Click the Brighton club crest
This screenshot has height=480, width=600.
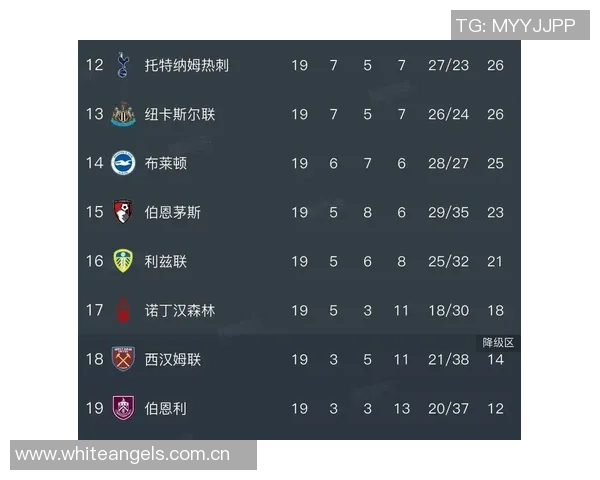click(123, 163)
